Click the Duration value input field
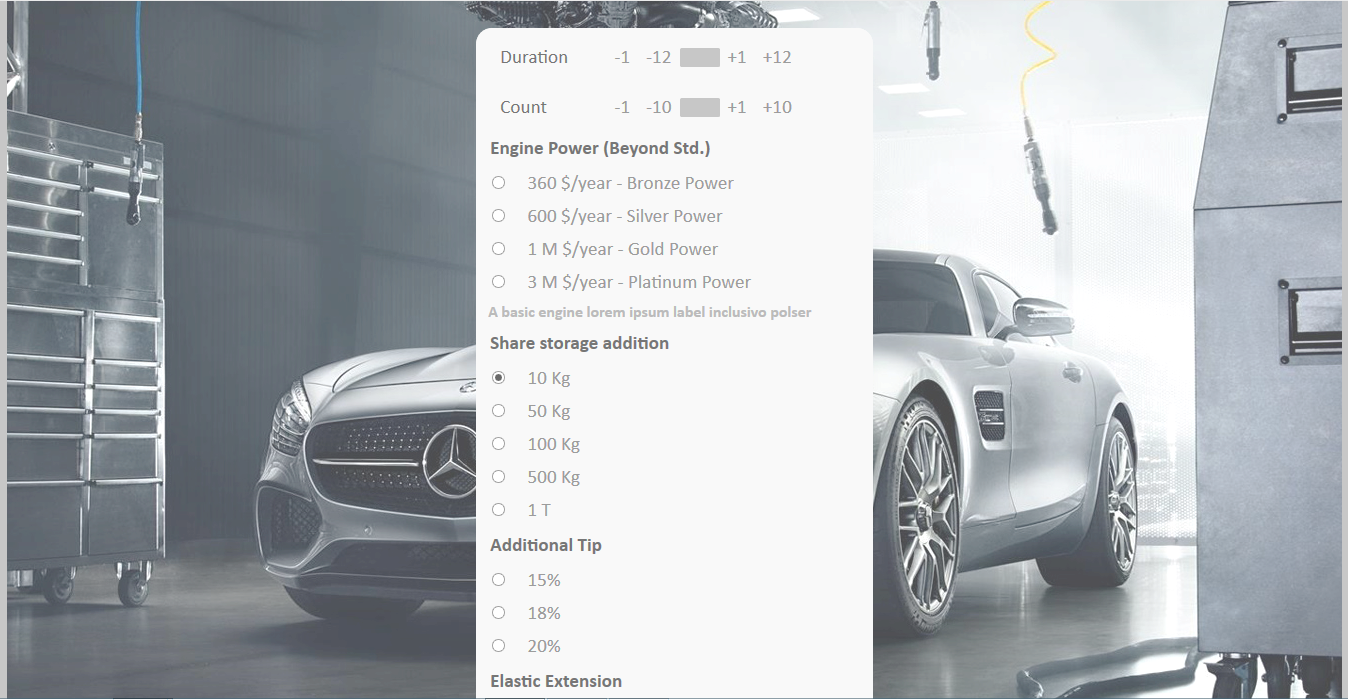Viewport: 1348px width, 700px height. coord(700,57)
